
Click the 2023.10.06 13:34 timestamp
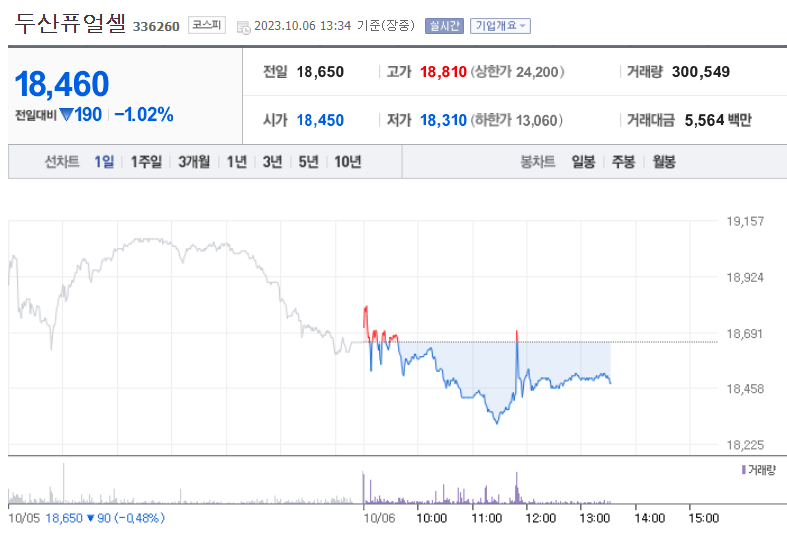[303, 26]
